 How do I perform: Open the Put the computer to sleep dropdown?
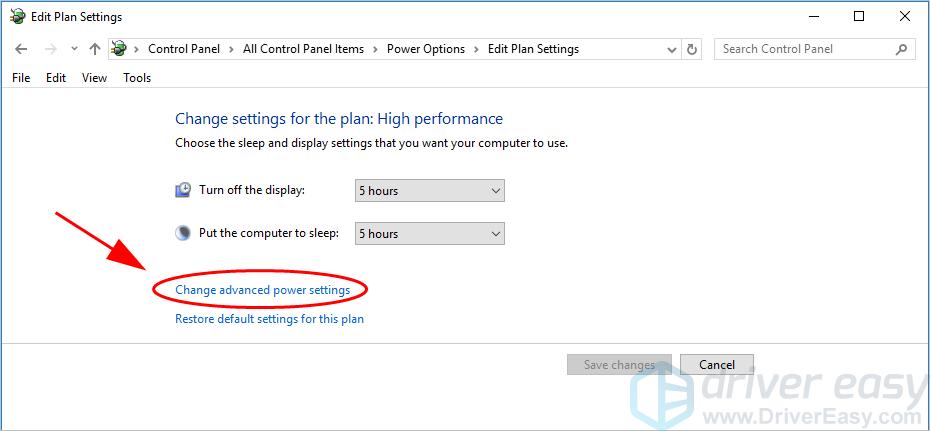429,233
